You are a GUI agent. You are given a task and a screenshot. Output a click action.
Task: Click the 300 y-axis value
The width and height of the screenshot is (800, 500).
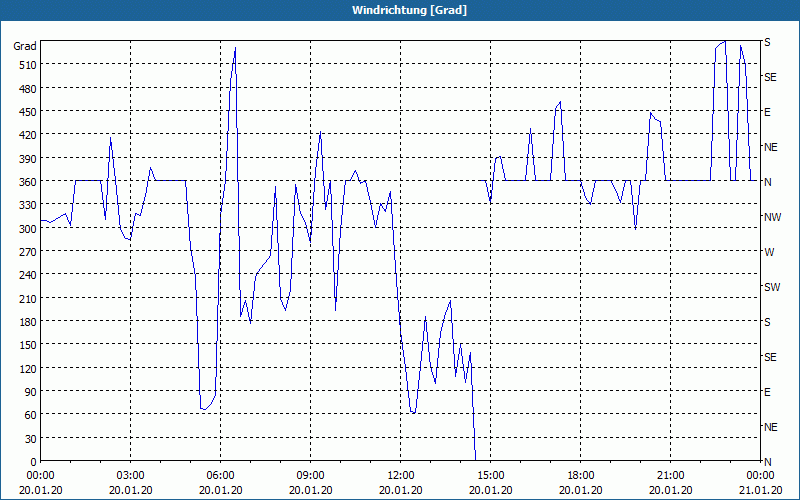[x=28, y=229]
